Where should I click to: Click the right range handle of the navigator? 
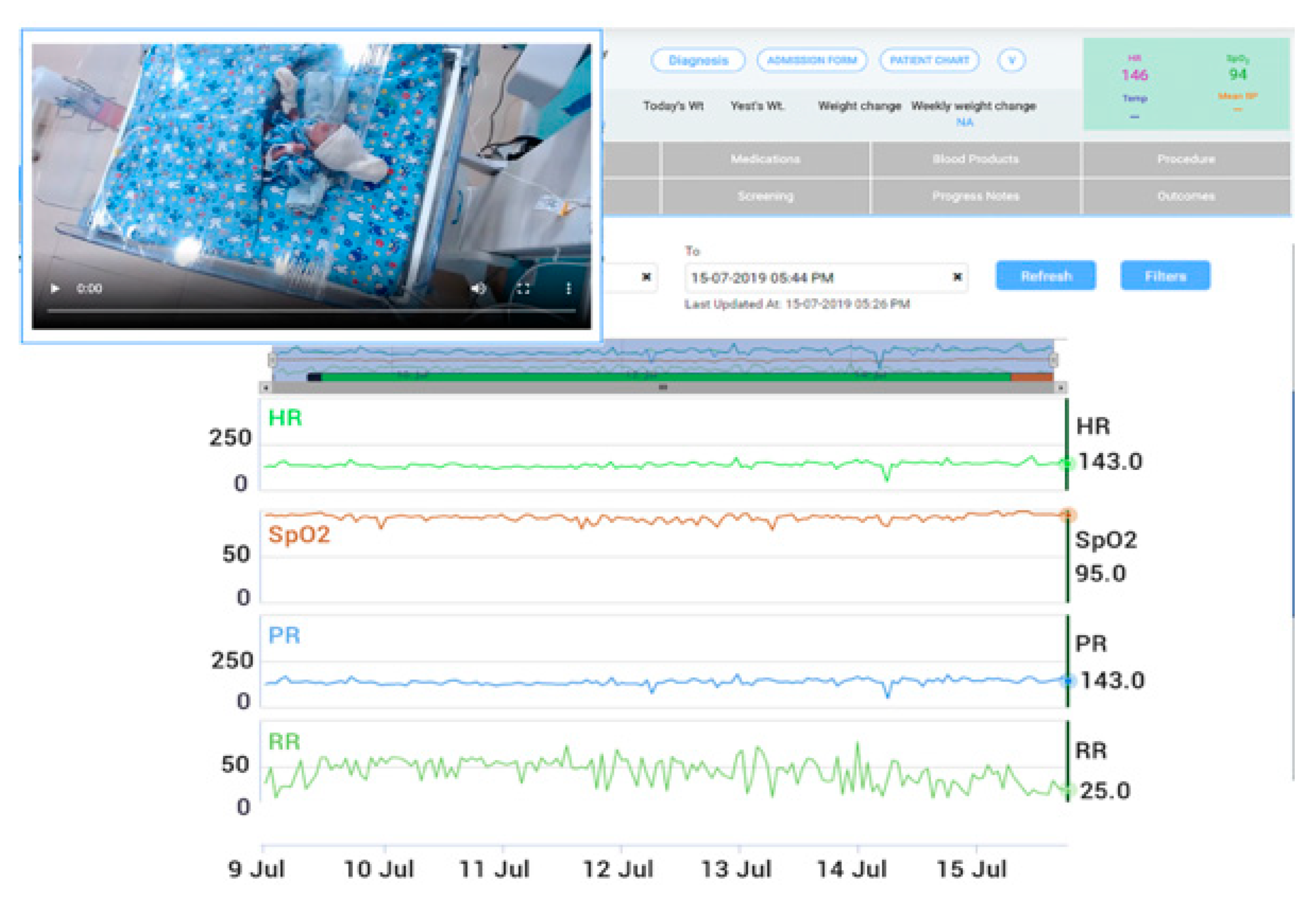pos(1053,359)
